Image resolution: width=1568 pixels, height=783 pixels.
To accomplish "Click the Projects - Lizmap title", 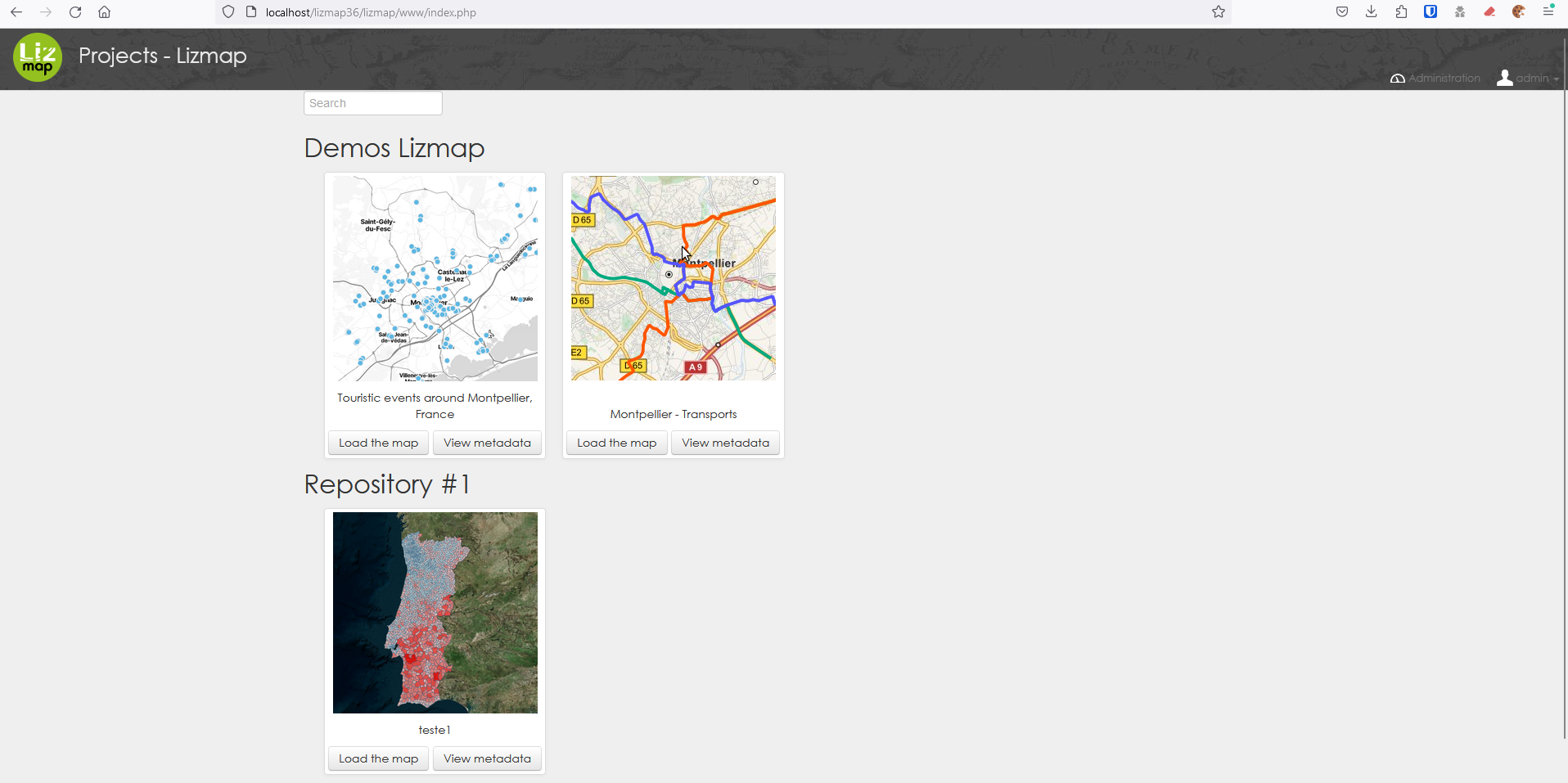I will pos(162,56).
